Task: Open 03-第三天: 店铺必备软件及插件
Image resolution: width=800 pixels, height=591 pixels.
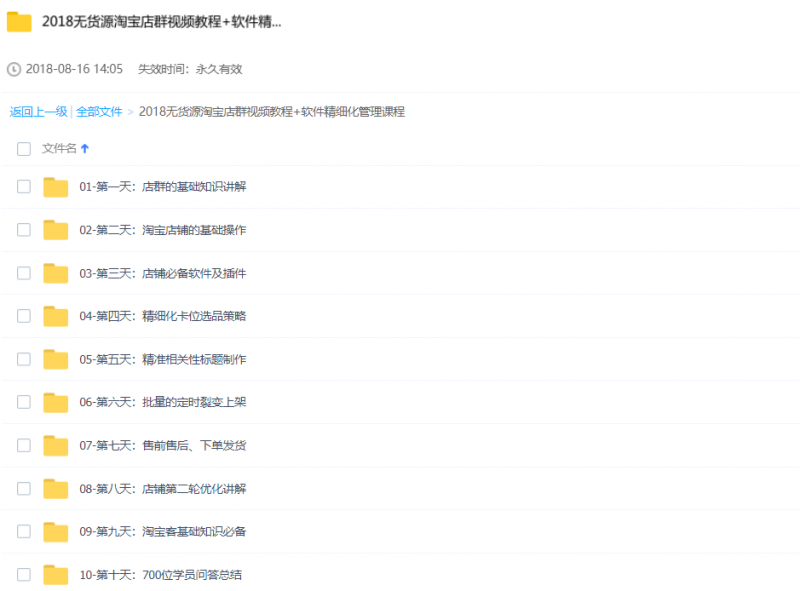Action: pyautogui.click(x=163, y=274)
